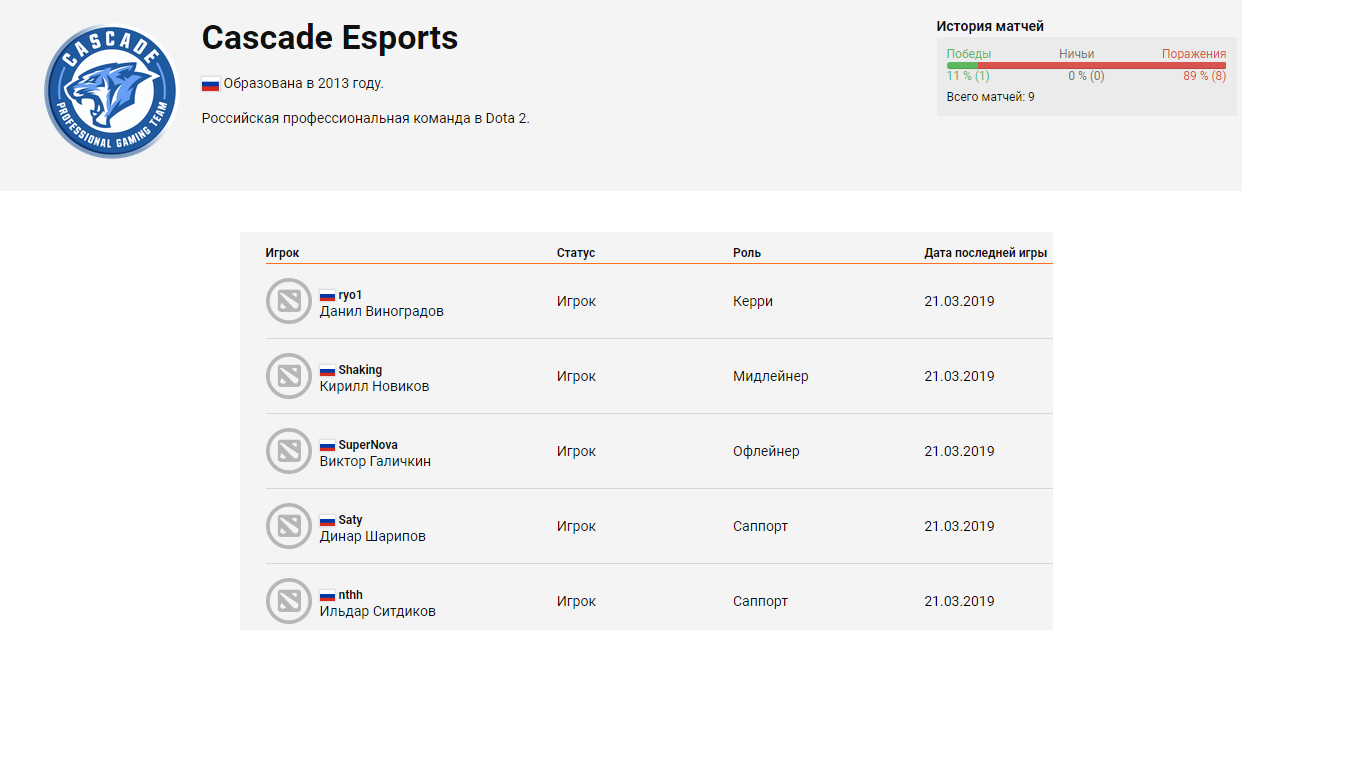Sort by Дата последней игры header
This screenshot has height=768, width=1366.
985,253
